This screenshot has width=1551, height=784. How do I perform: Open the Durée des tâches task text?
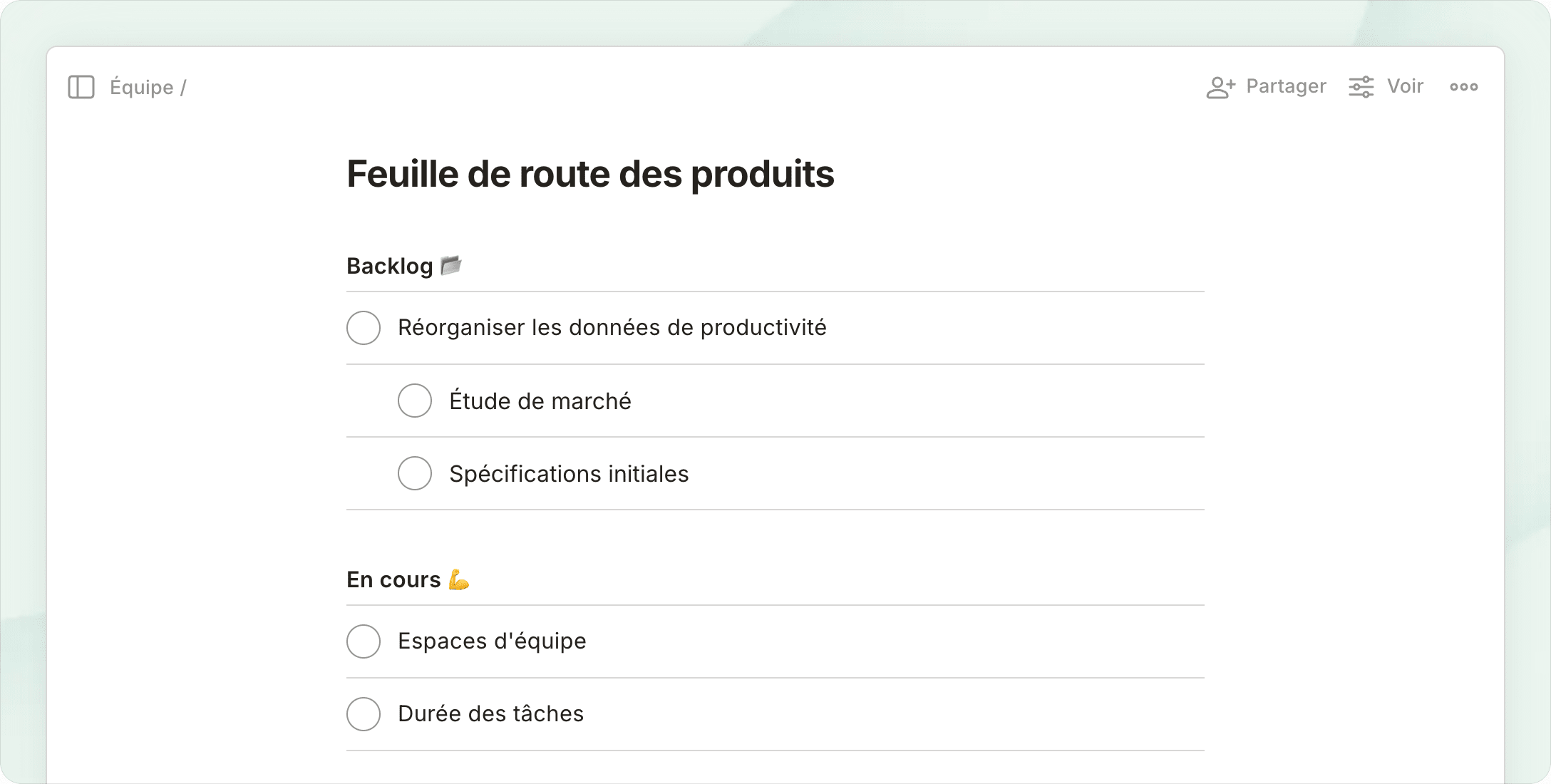490,713
